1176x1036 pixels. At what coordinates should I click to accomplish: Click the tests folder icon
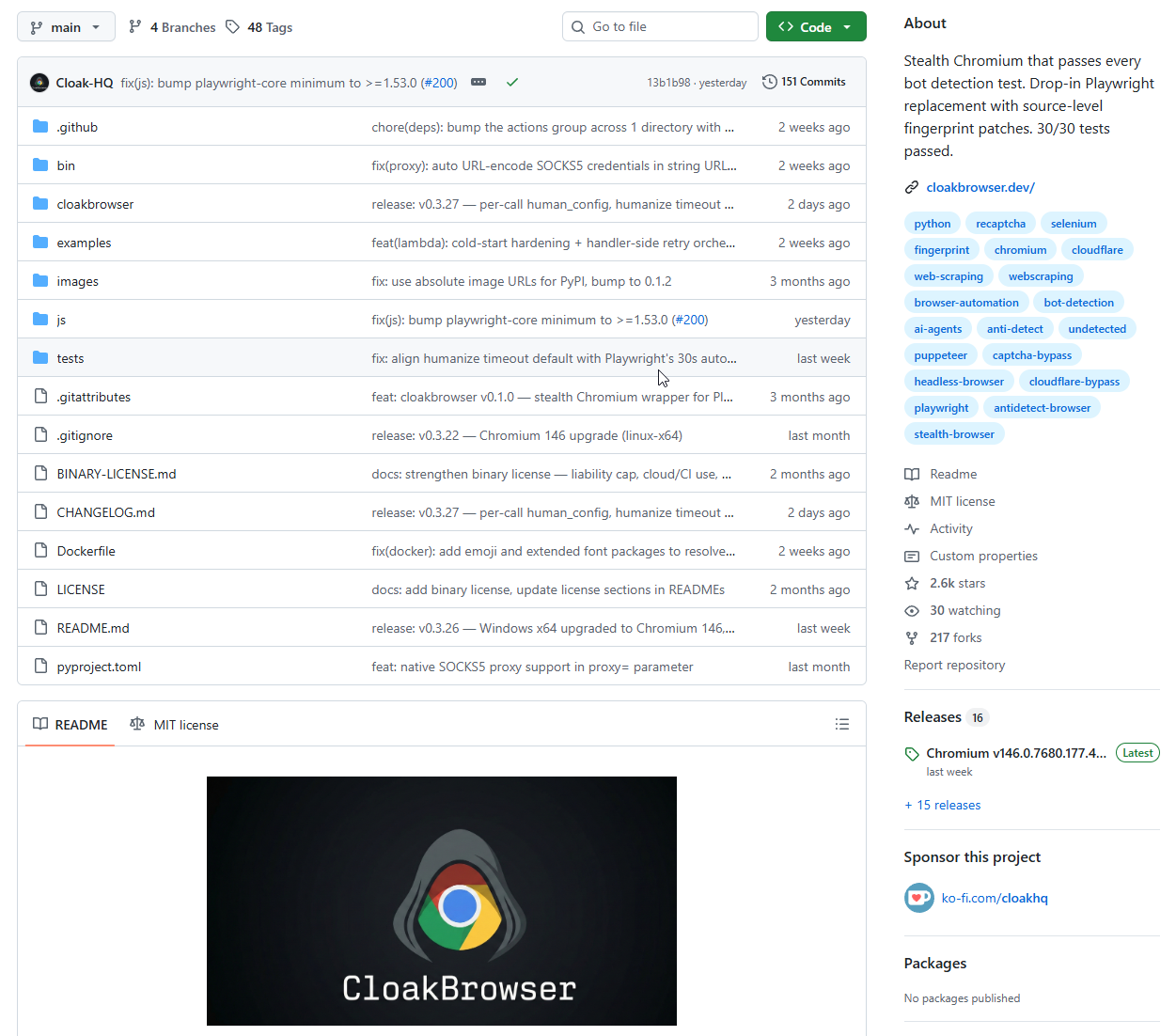(40, 358)
